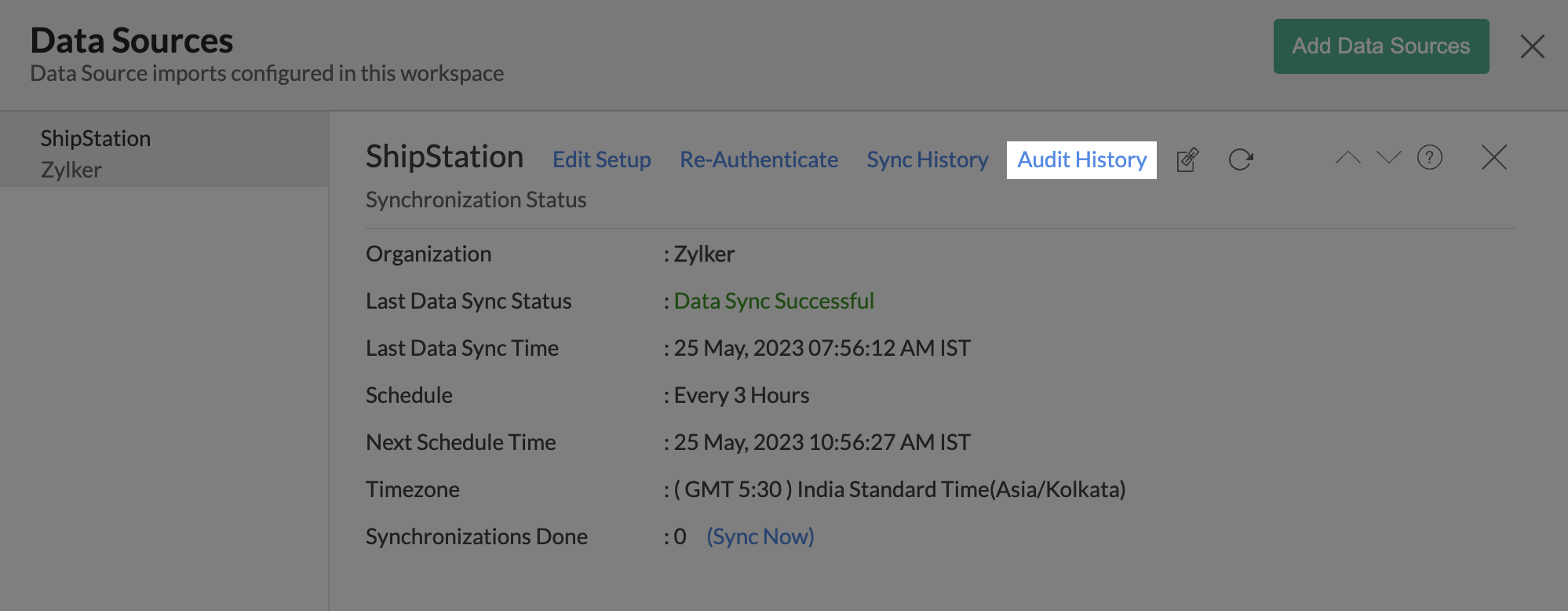Click the Data Sync Successful status text

(774, 301)
